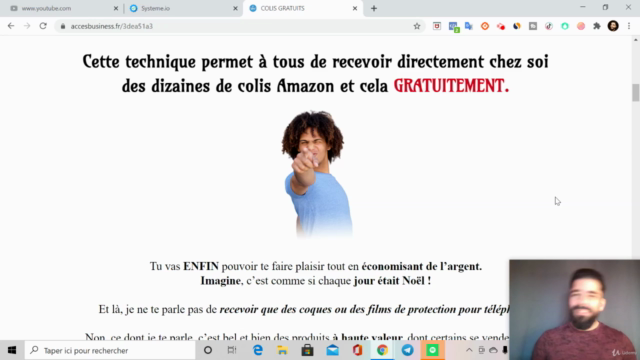
Task: Click the text 'jour était Noël !'
Action: tap(392, 281)
